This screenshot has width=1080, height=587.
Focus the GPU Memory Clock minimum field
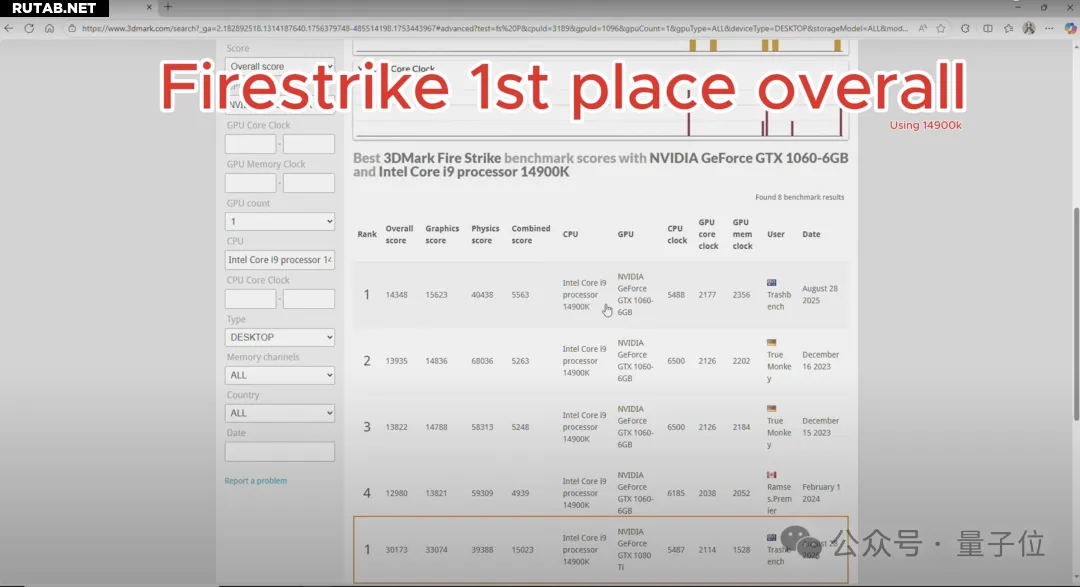tap(250, 183)
